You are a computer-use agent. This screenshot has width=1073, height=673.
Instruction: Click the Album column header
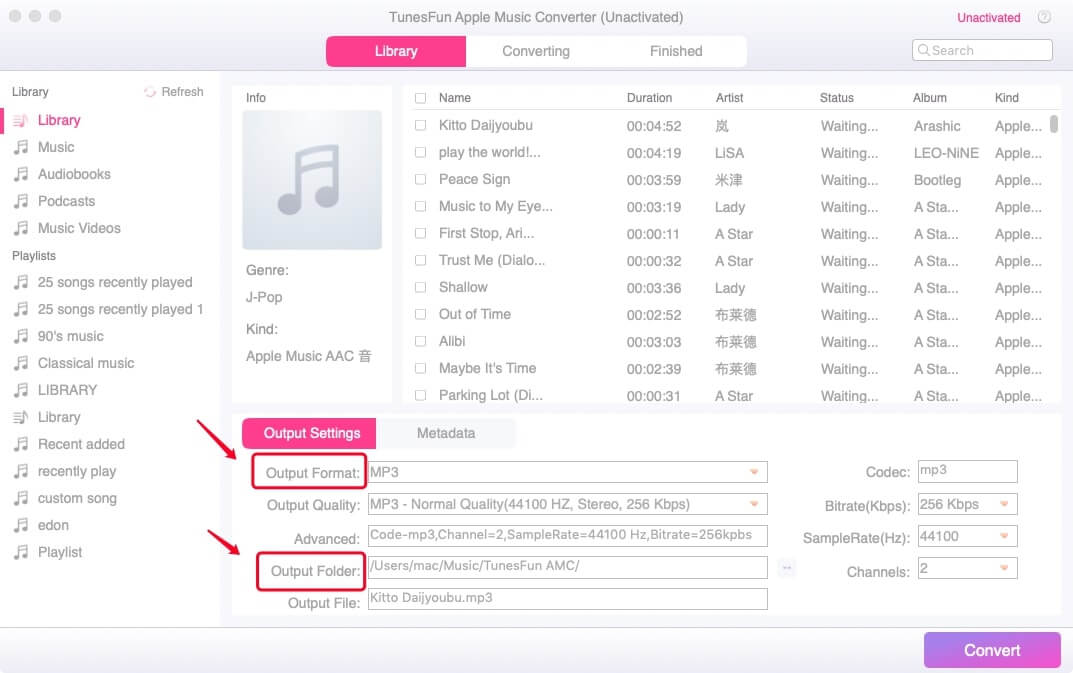click(x=929, y=98)
